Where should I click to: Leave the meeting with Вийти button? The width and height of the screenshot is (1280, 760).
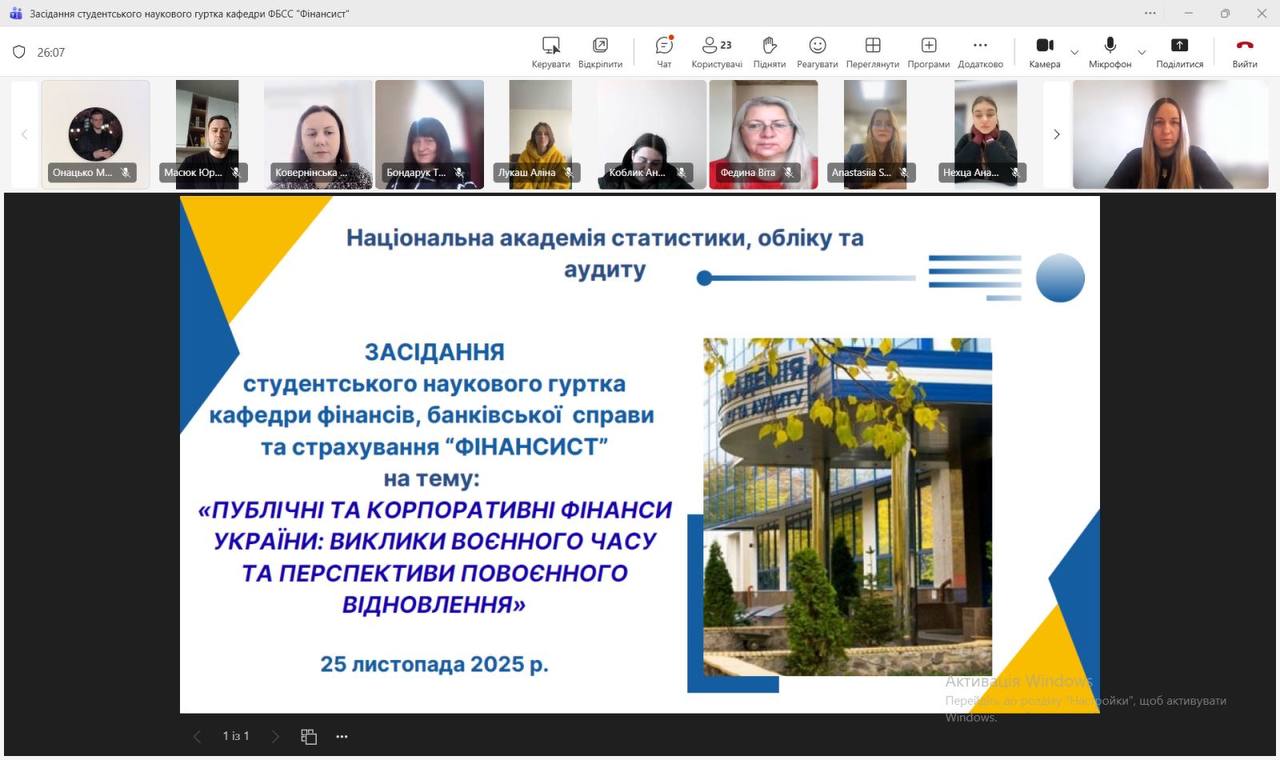point(1244,51)
